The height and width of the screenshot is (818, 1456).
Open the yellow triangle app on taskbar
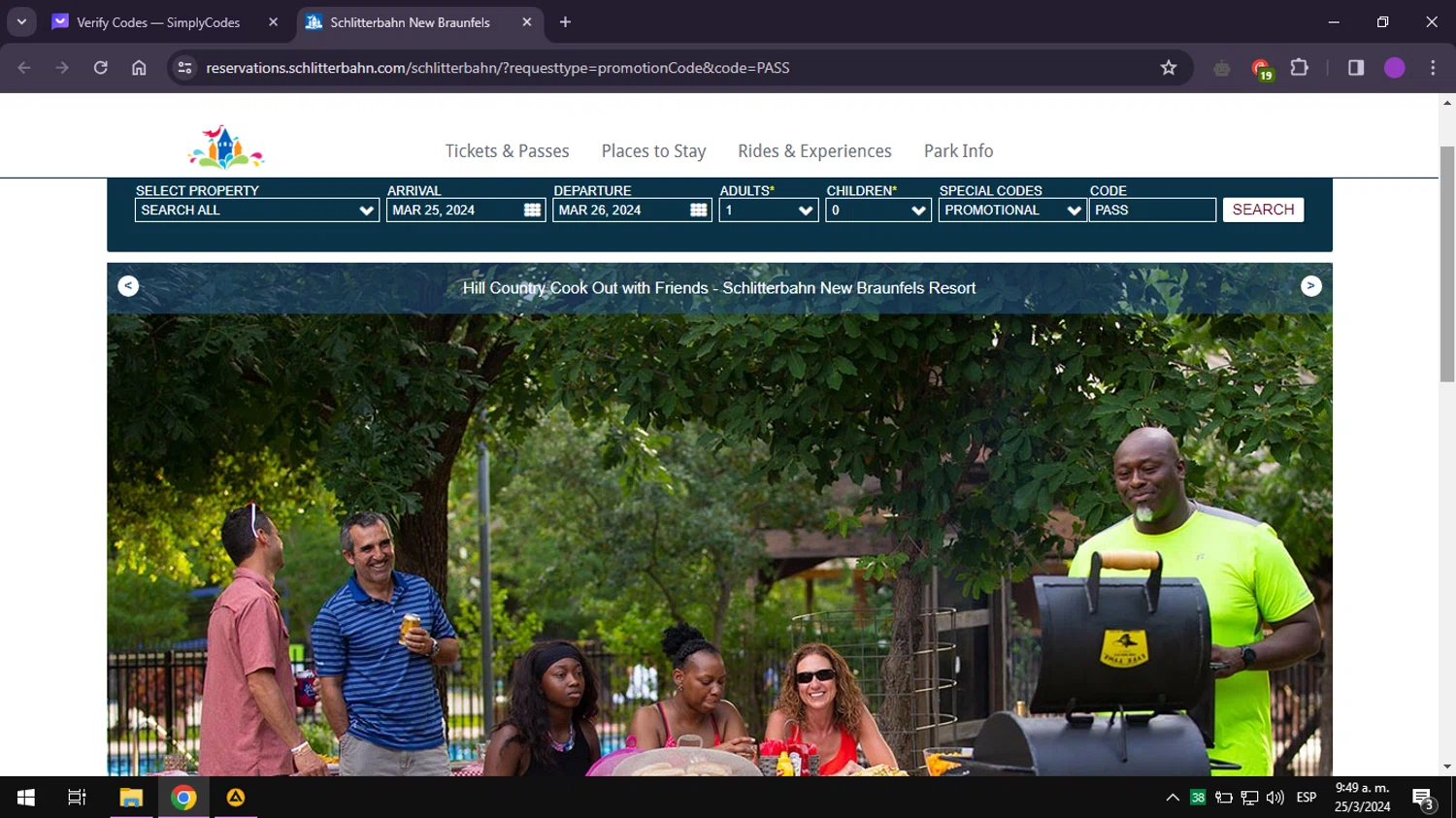point(236,798)
